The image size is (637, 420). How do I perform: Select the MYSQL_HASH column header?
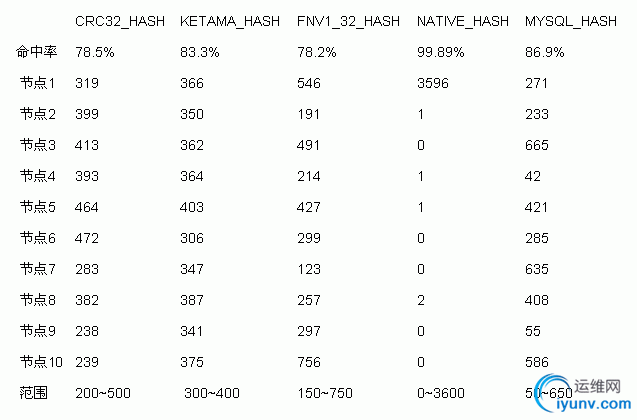[571, 21]
